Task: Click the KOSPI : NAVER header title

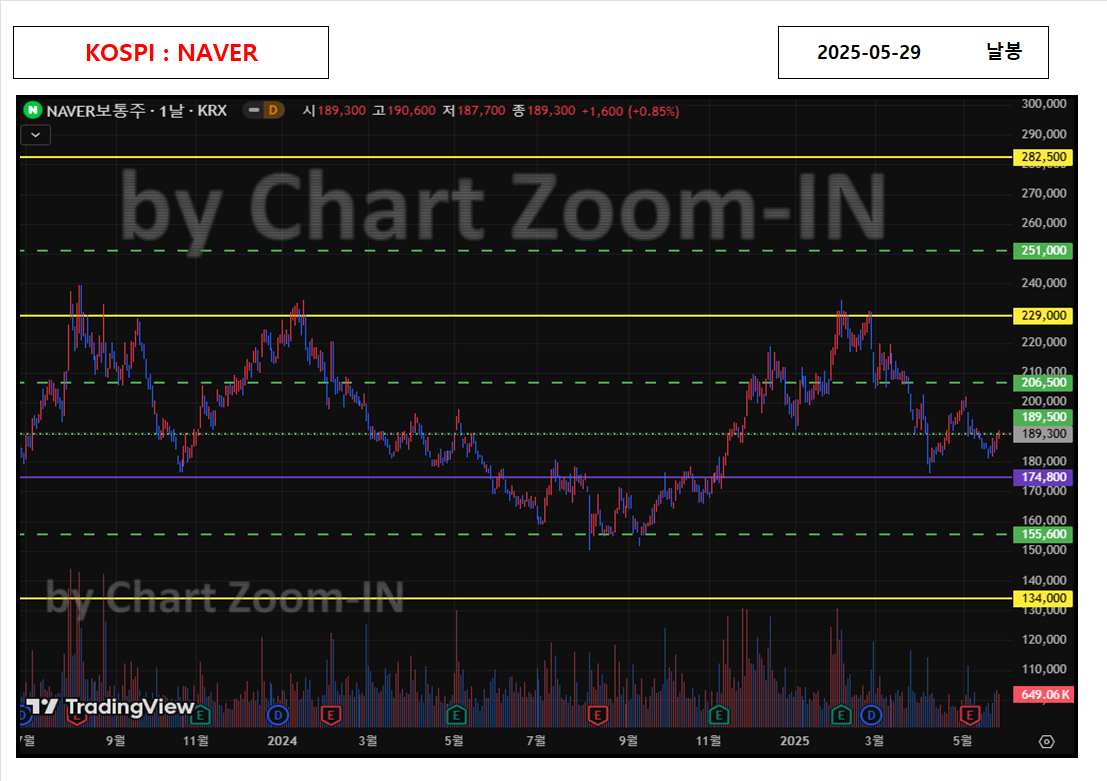Action: 172,53
